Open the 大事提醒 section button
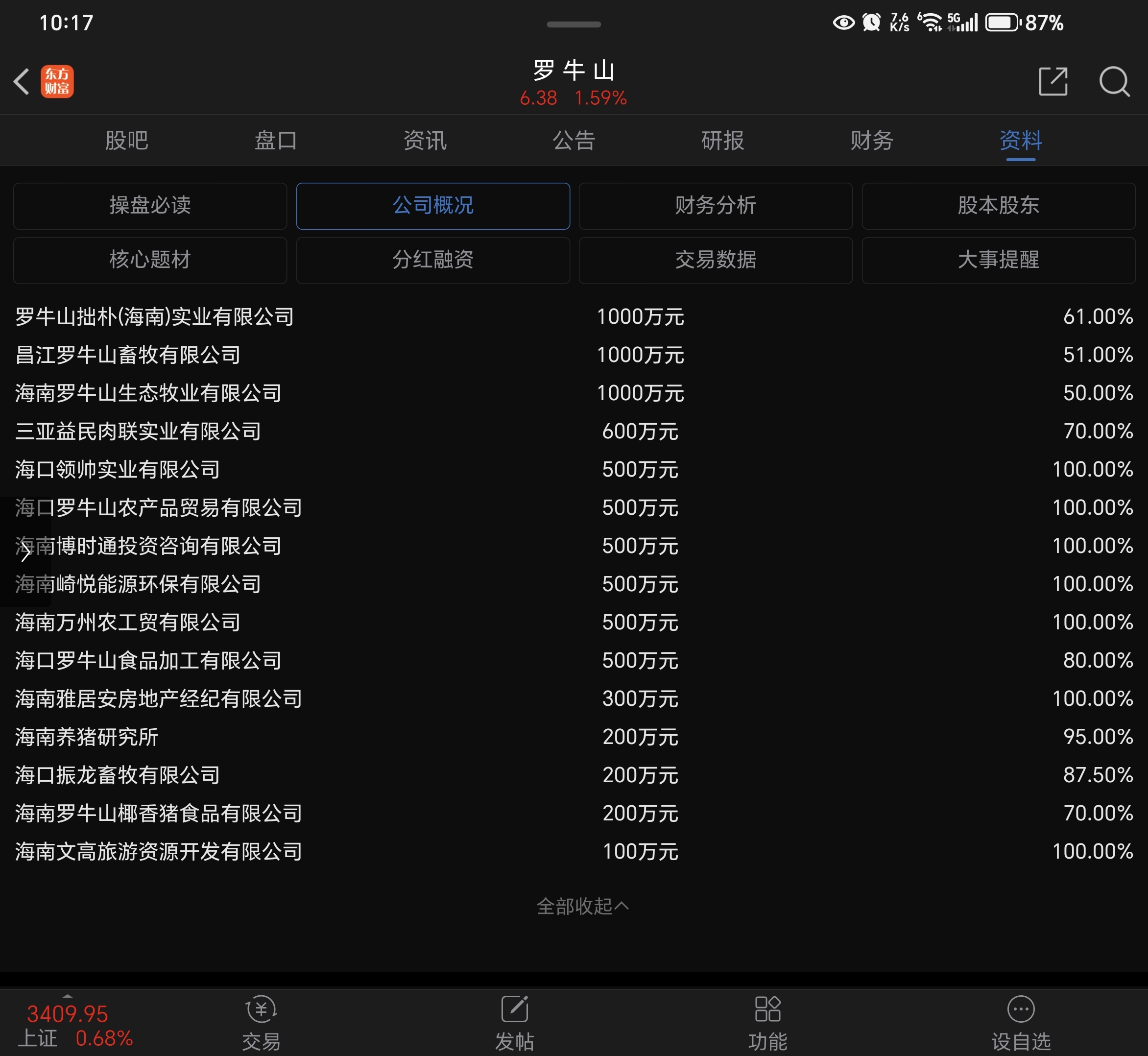Image resolution: width=1148 pixels, height=1056 pixels. coord(998,260)
